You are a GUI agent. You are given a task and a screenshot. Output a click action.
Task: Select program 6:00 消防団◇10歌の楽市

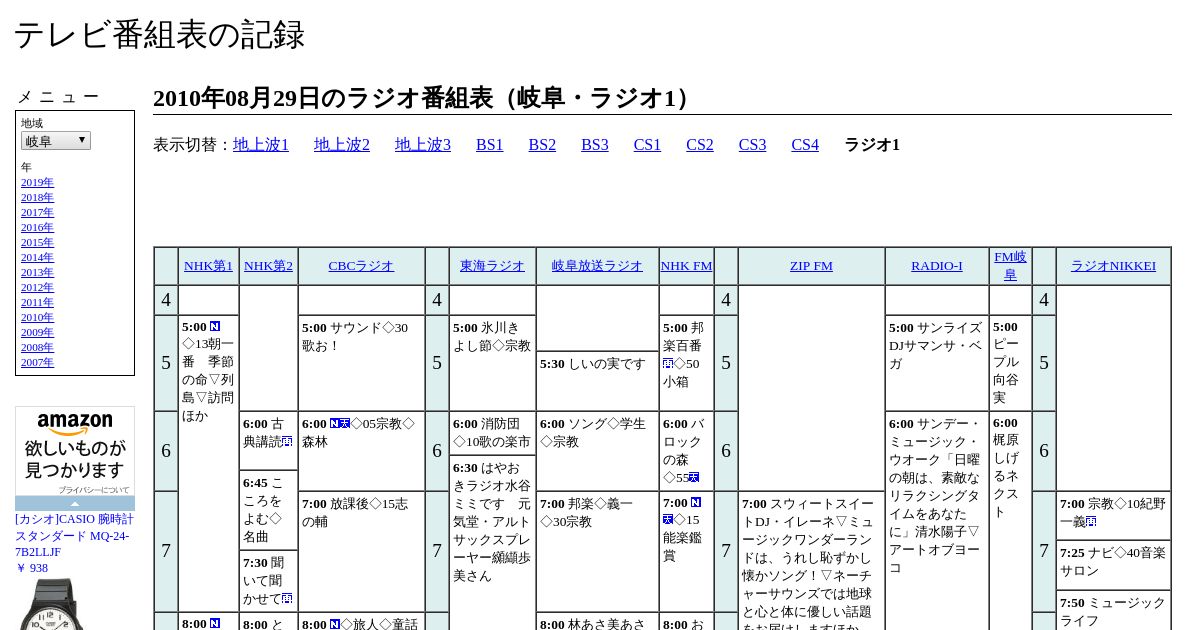(x=492, y=433)
